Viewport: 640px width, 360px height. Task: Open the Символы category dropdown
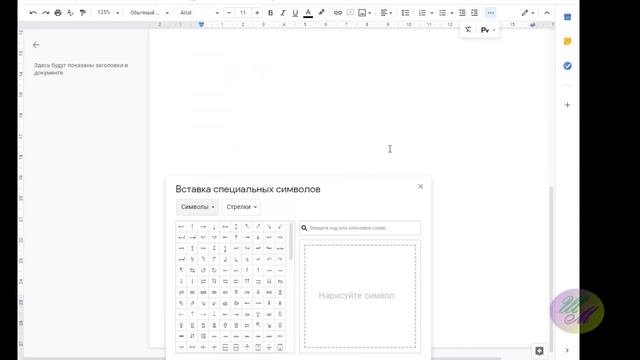click(x=198, y=207)
